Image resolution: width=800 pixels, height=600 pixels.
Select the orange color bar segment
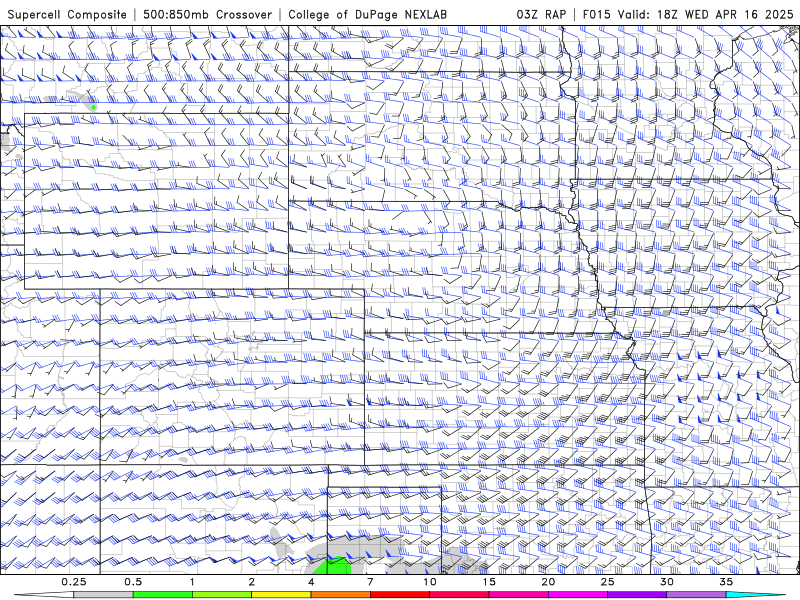tap(340, 595)
